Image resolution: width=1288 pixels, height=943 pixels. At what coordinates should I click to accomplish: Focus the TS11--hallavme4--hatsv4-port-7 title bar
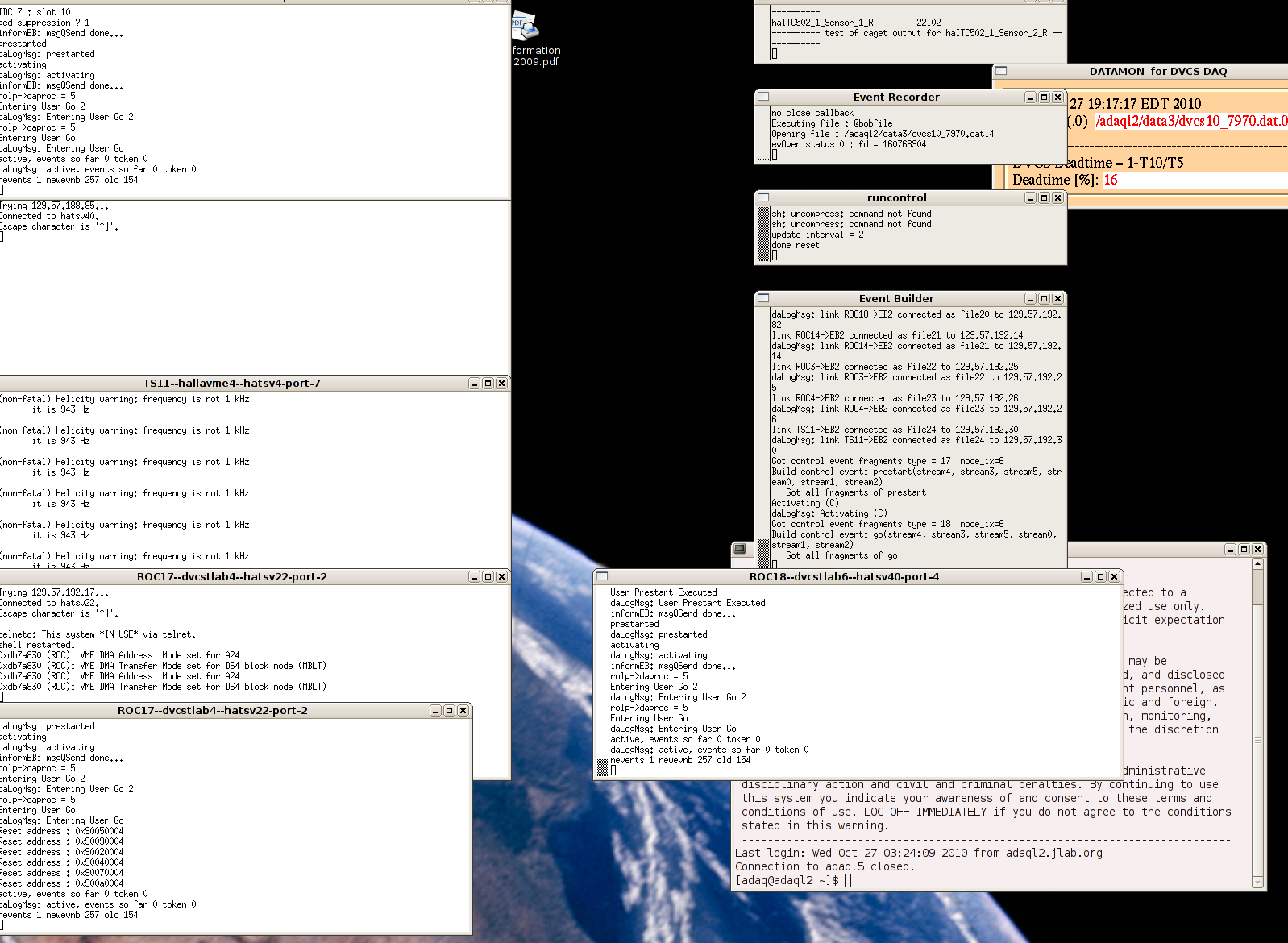click(232, 384)
